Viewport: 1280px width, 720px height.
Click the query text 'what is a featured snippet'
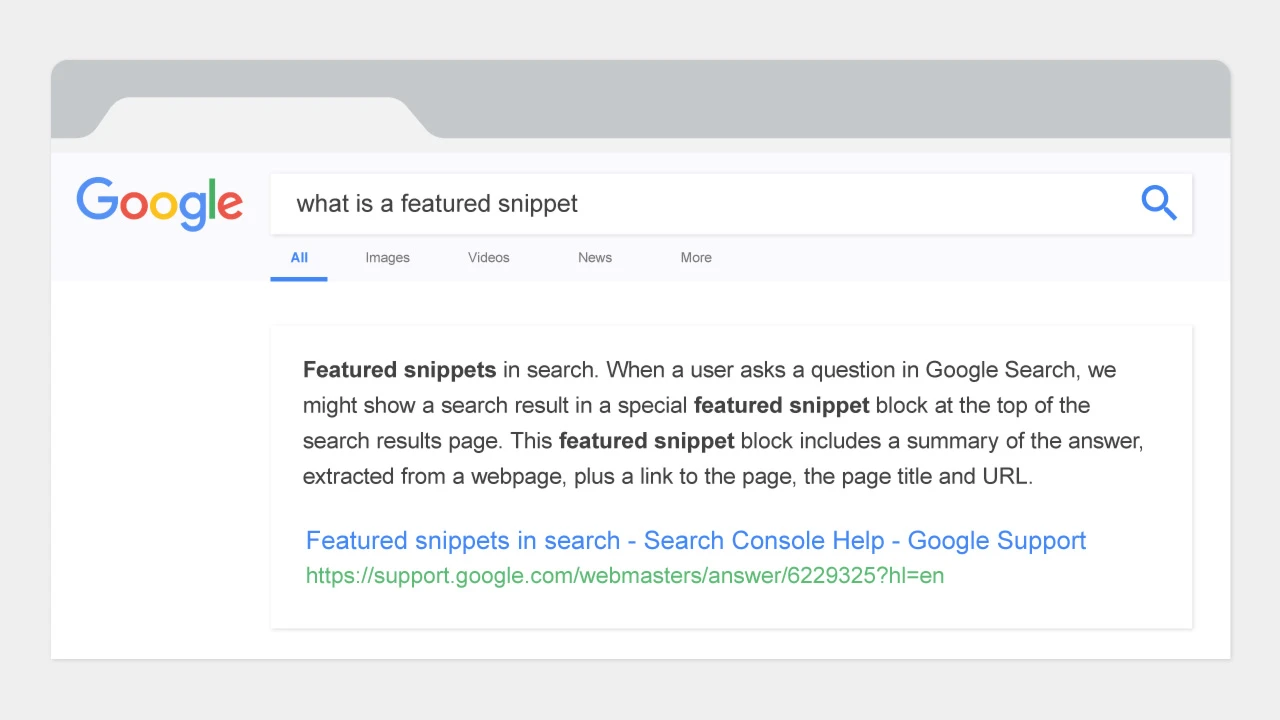pos(437,203)
